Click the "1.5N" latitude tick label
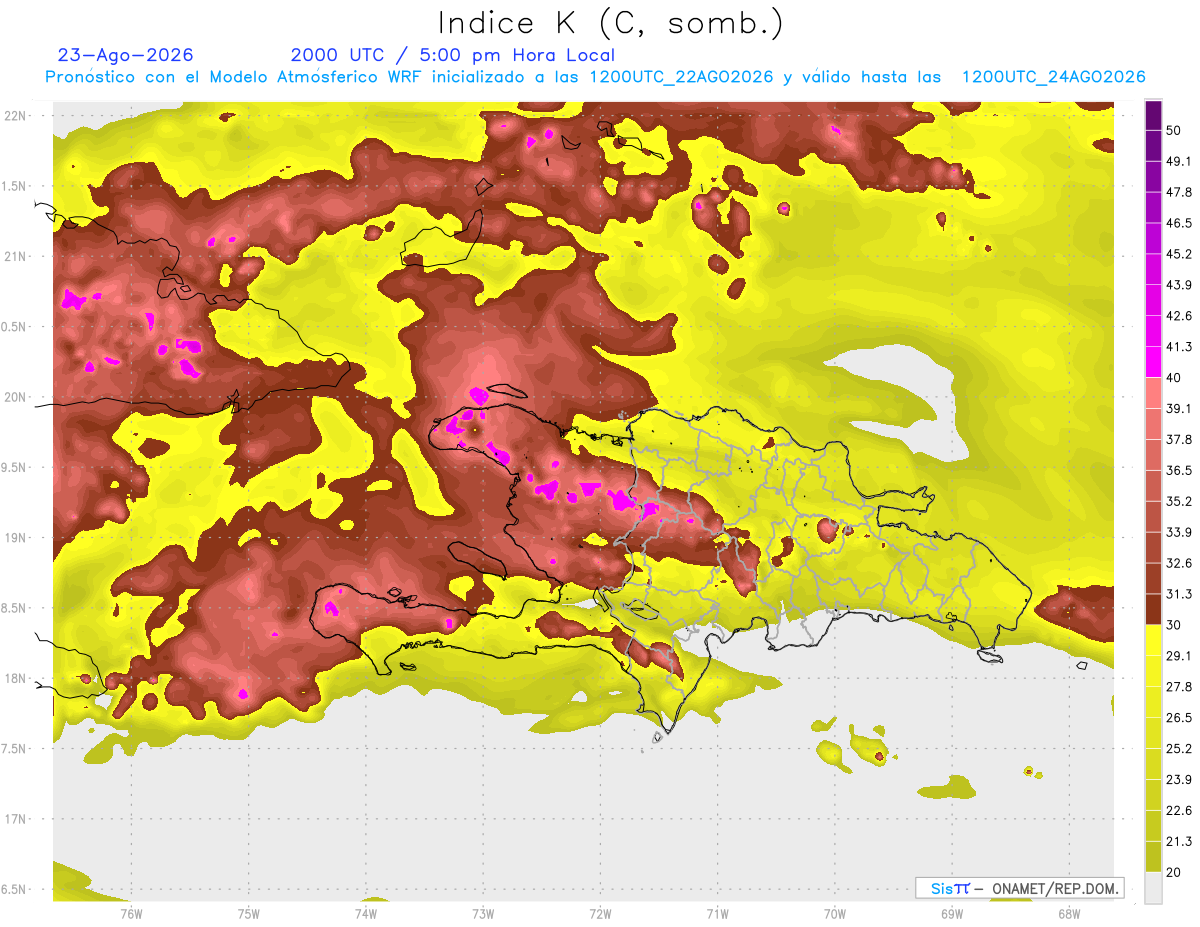The height and width of the screenshot is (927, 1200). (15, 186)
